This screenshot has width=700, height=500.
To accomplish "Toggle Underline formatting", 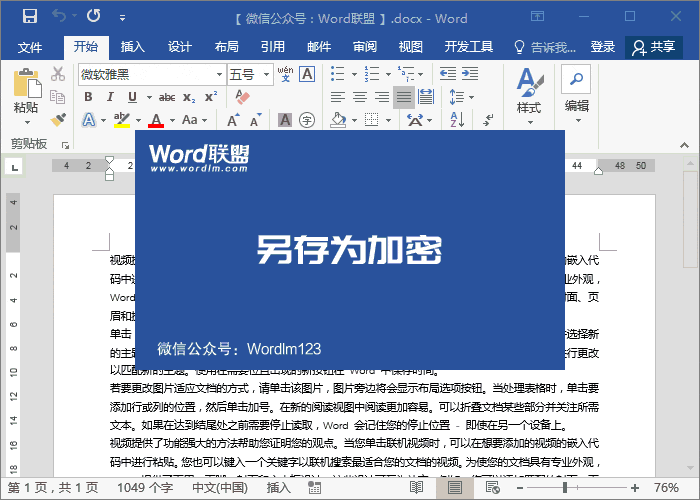I will point(132,97).
